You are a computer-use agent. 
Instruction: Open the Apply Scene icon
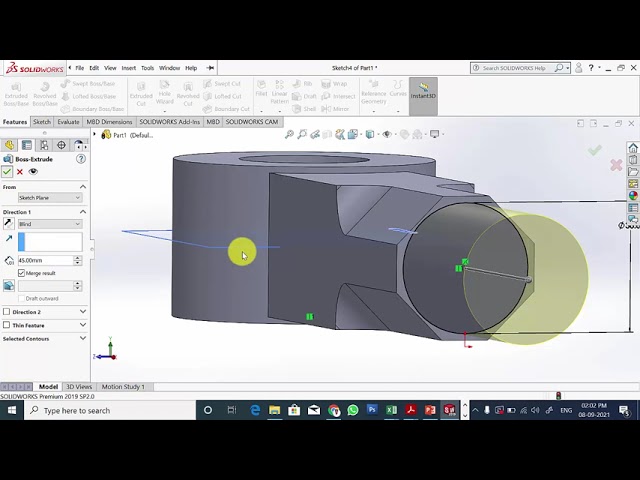coord(418,134)
